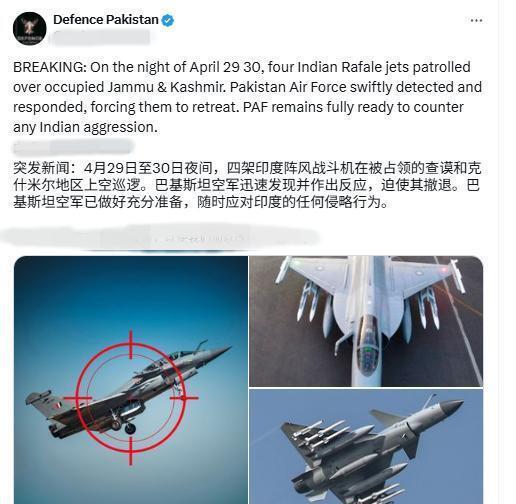Open the bottom-right image of jet with missiles
Image resolution: width=516 pixels, height=504 pixels.
[366, 447]
